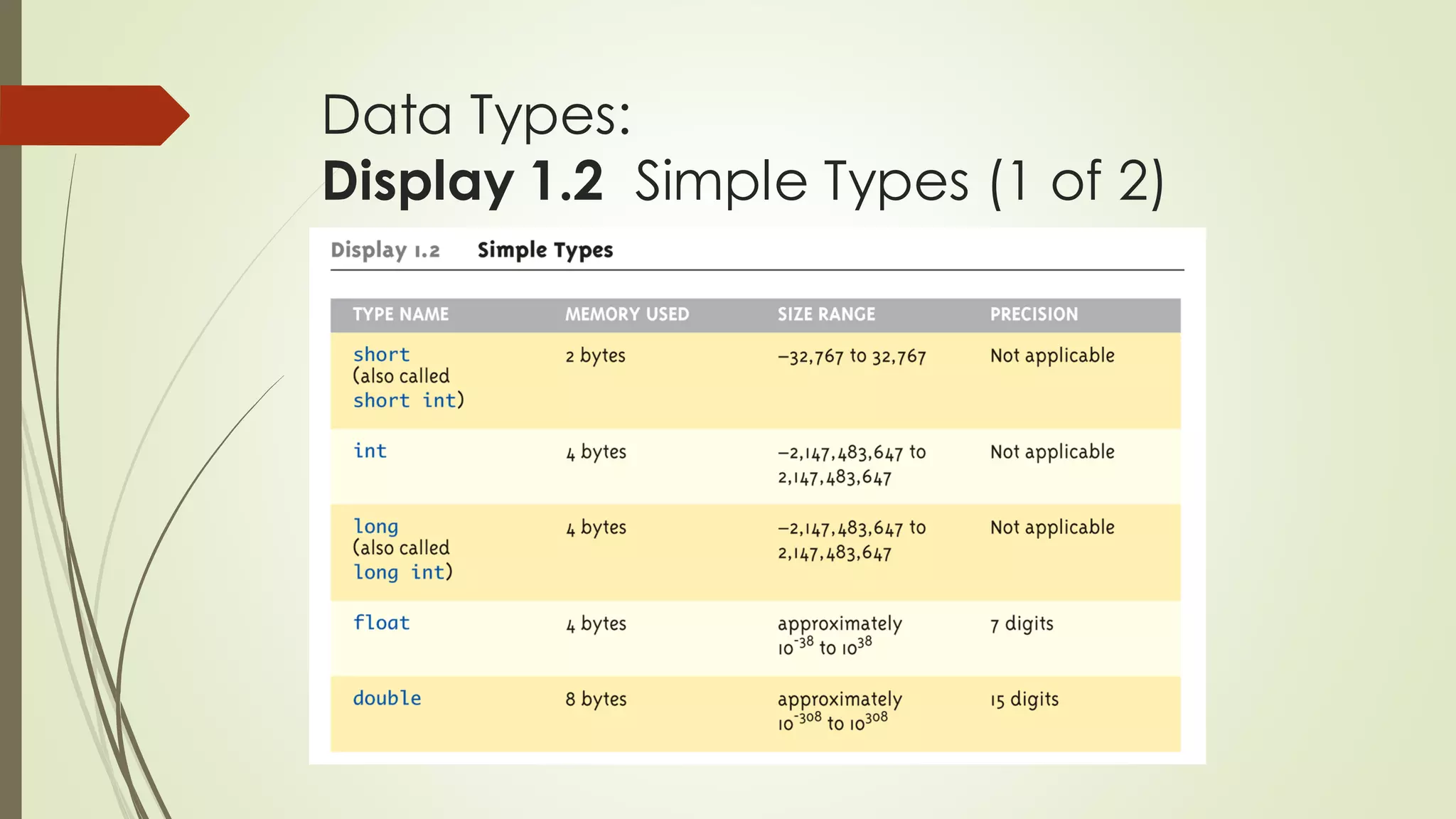The image size is (1456, 819).
Task: Click 'Not applicable' in the short row
Action: point(1052,355)
